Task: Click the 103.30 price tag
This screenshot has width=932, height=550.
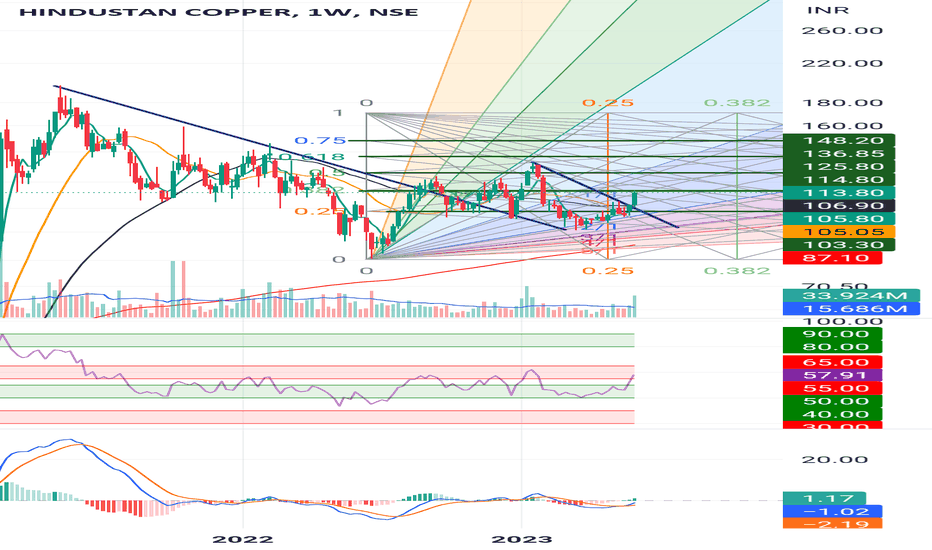Action: (x=839, y=246)
